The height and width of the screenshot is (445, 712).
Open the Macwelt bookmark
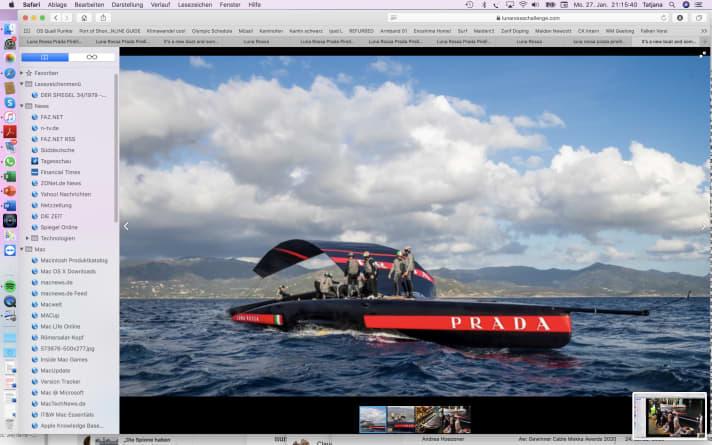pyautogui.click(x=47, y=304)
